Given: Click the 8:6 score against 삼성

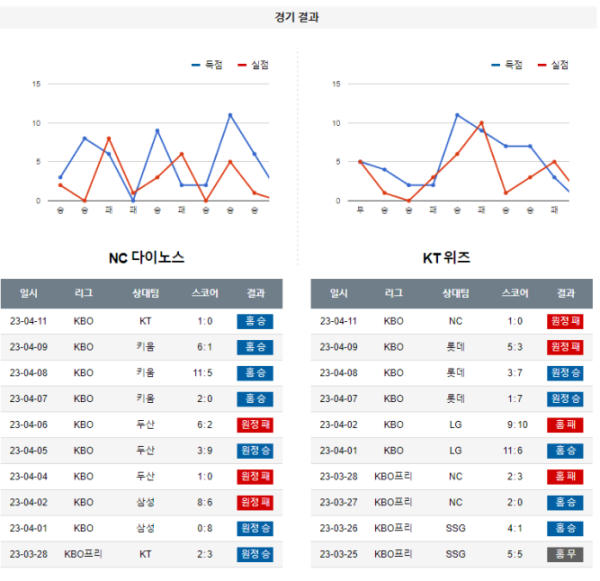Looking at the screenshot, I should pyautogui.click(x=205, y=502).
